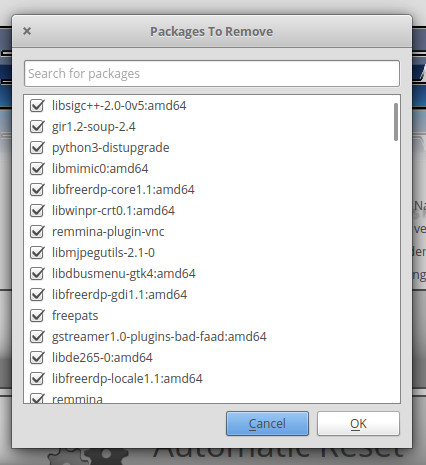Toggle the python3-distupgrade checkbox
The image size is (426, 465).
pyautogui.click(x=37, y=148)
